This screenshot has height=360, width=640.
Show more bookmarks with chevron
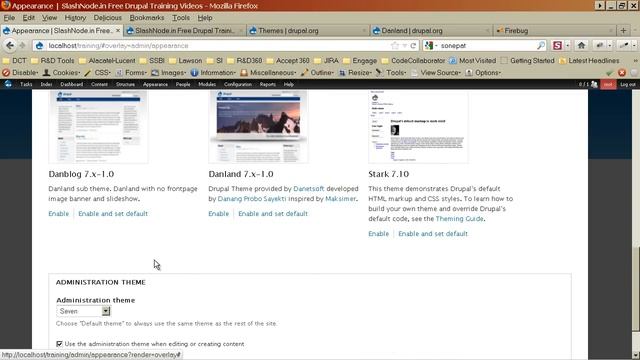[x=635, y=60]
